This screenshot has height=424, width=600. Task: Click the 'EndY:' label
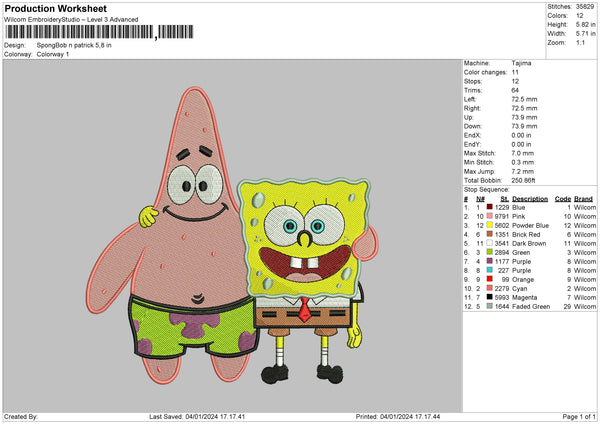point(472,144)
